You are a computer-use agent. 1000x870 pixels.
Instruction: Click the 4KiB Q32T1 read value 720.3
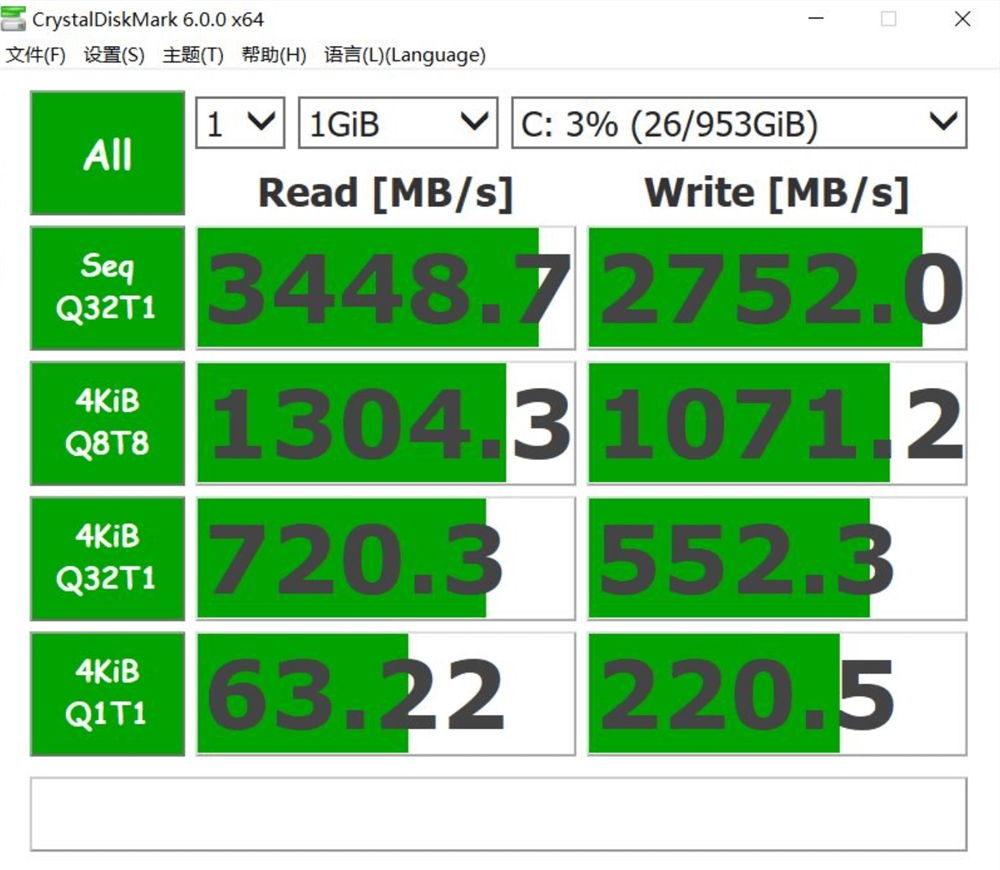click(386, 558)
